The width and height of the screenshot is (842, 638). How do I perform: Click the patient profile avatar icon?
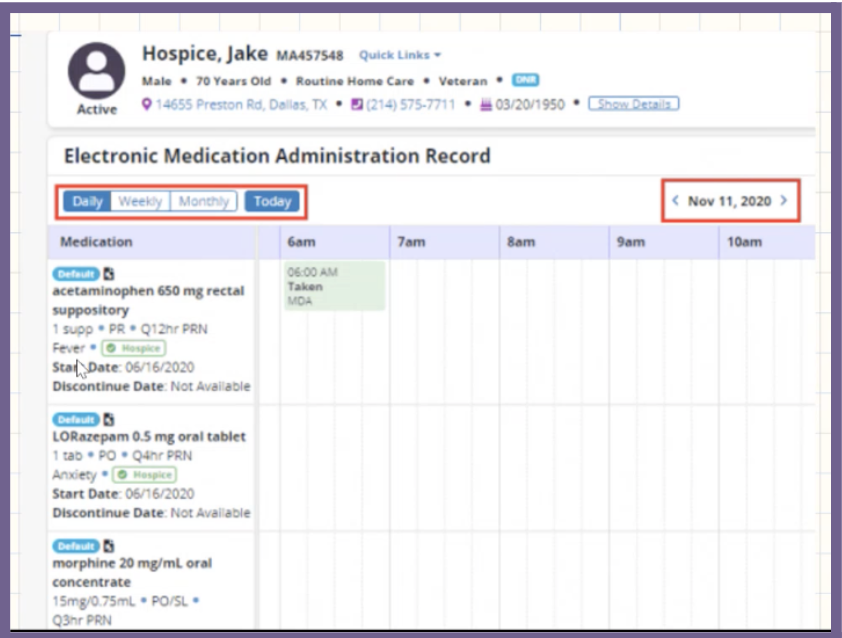(x=96, y=70)
